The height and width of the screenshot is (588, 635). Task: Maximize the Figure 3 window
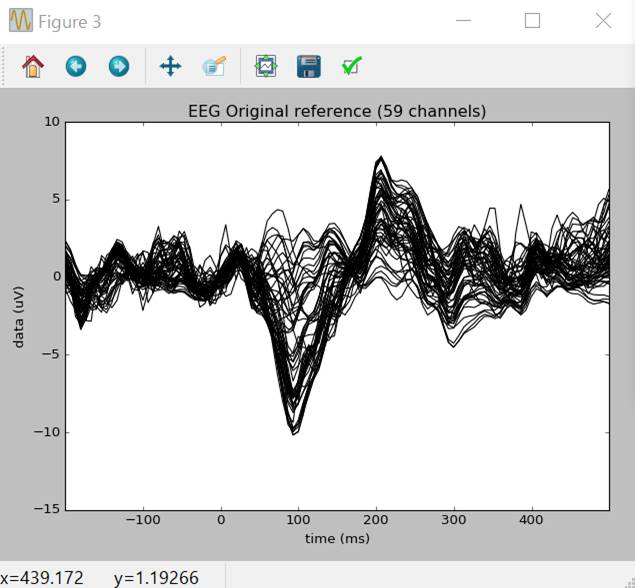click(x=532, y=21)
